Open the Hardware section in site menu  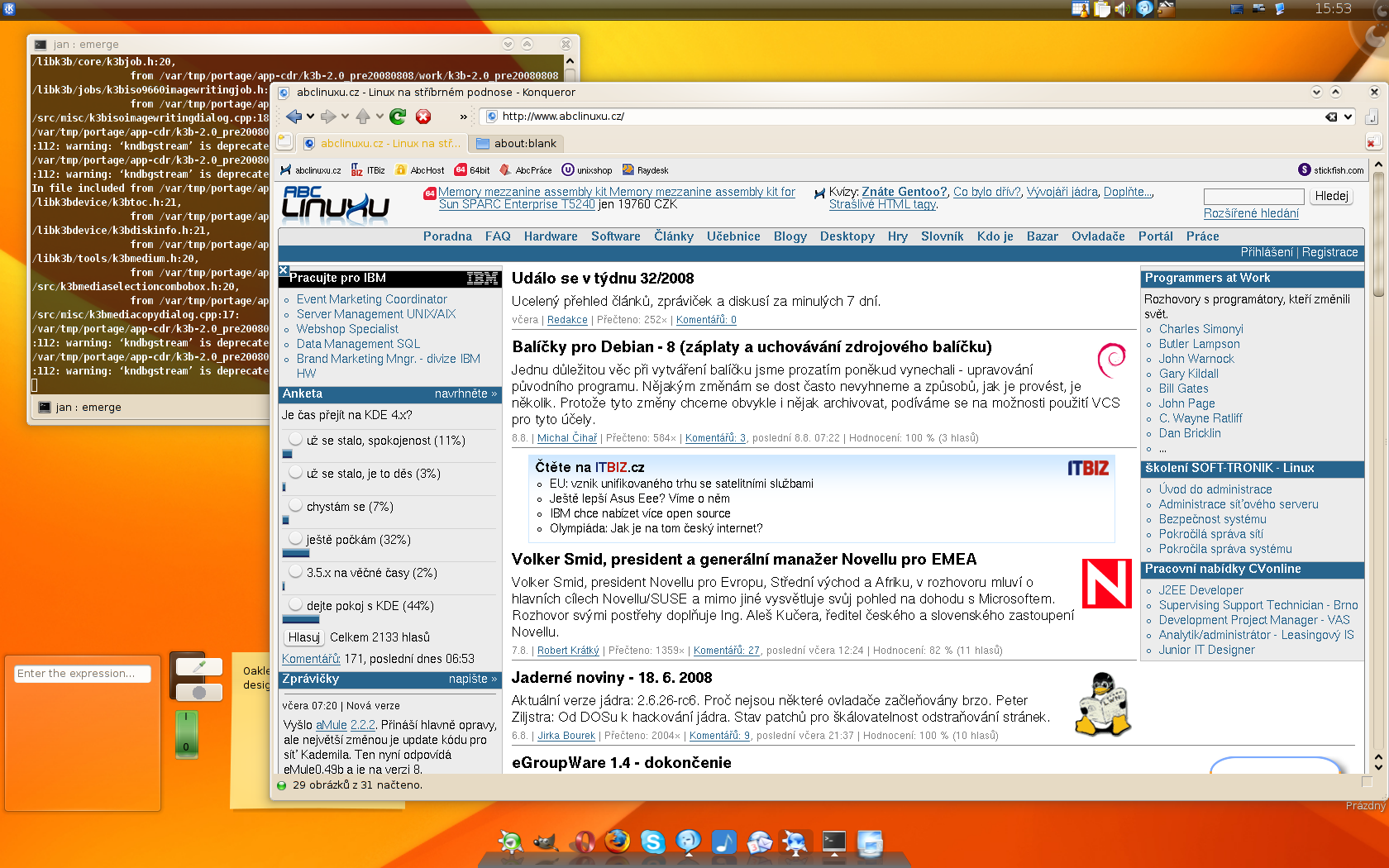click(x=551, y=236)
